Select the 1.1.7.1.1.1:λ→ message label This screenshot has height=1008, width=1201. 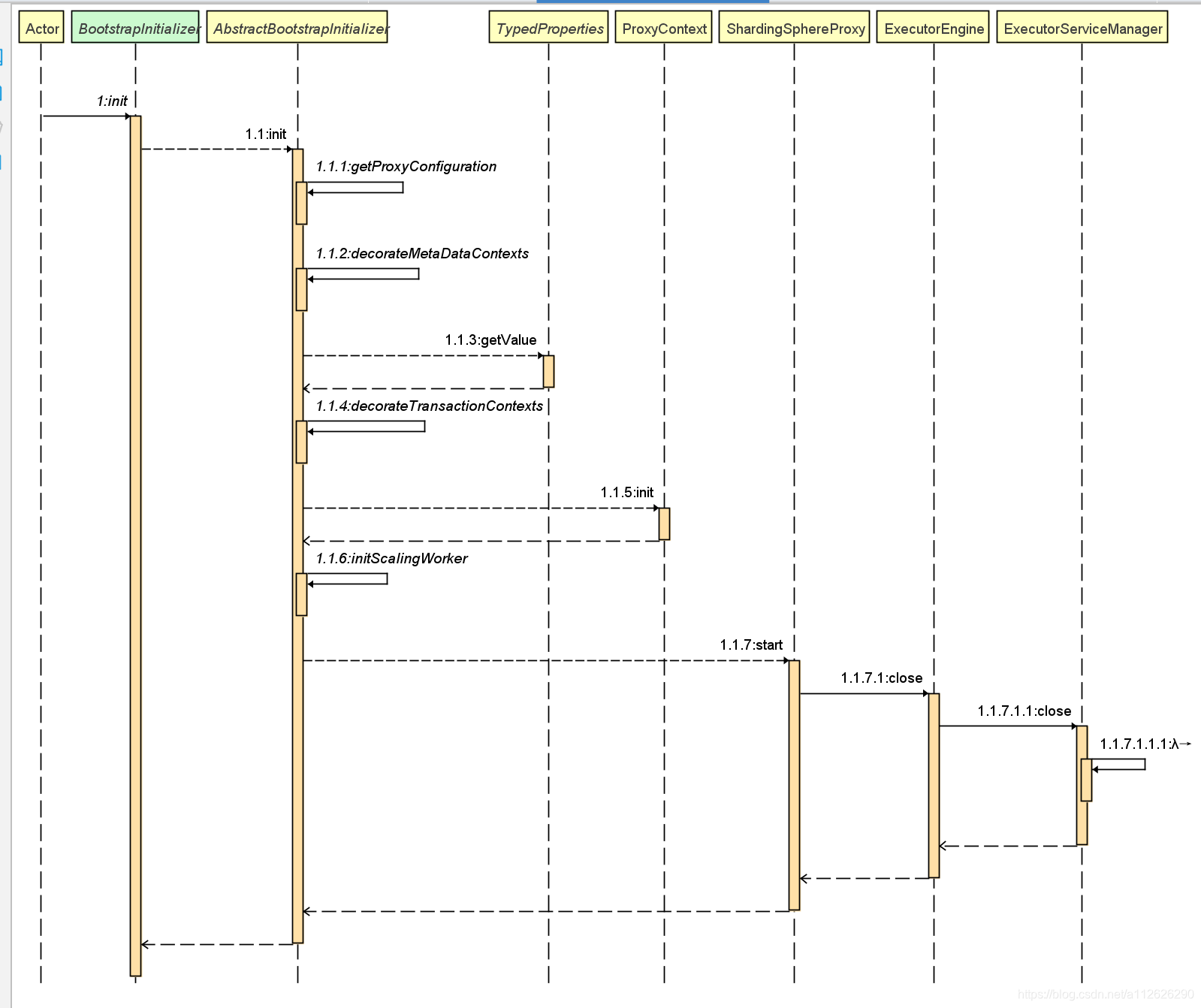[x=1145, y=744]
